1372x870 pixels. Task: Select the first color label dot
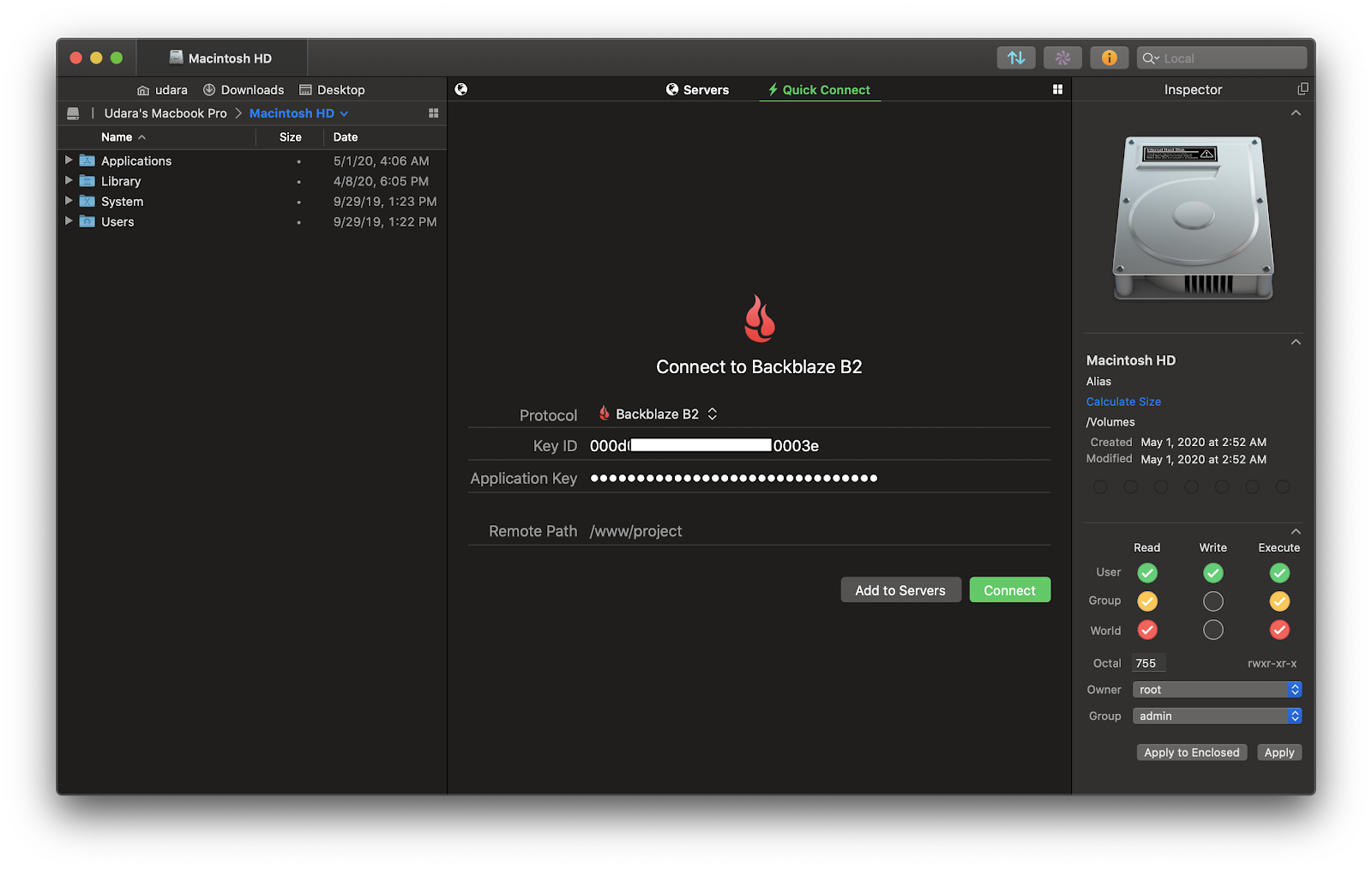[1100, 487]
